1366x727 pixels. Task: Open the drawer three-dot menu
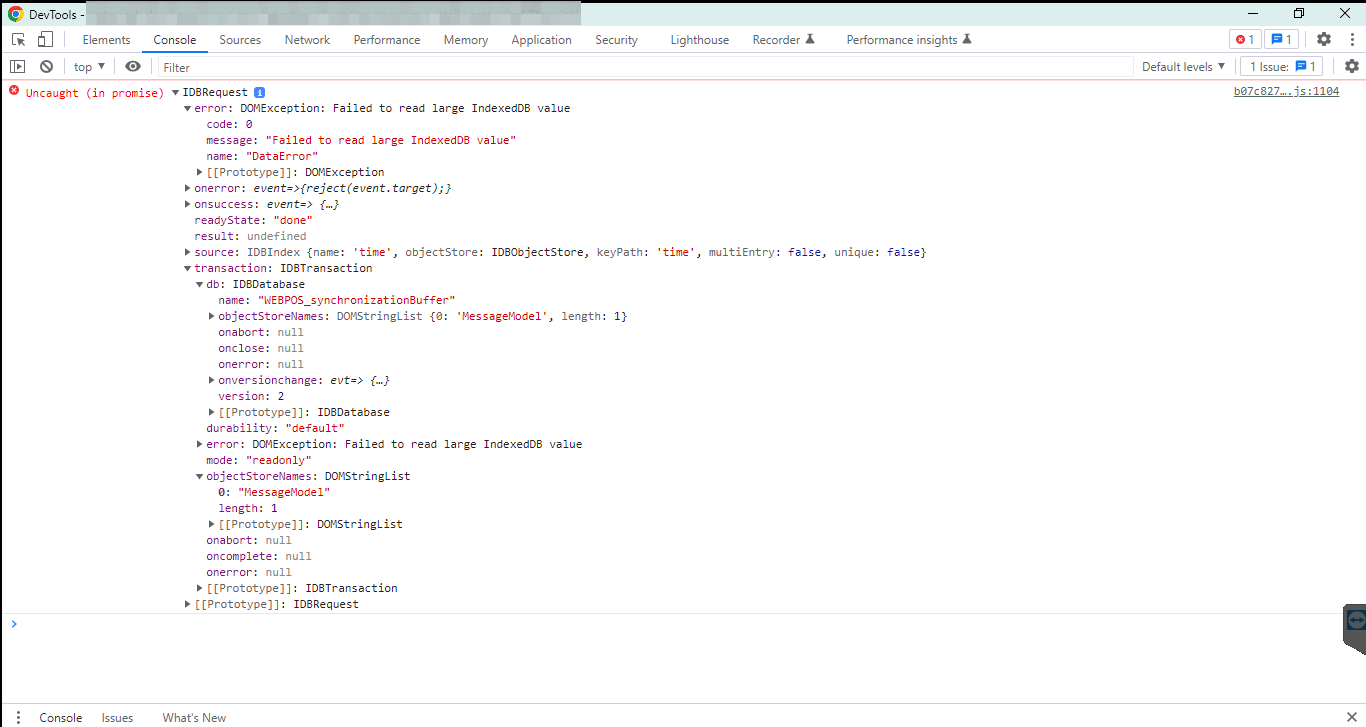[18, 717]
